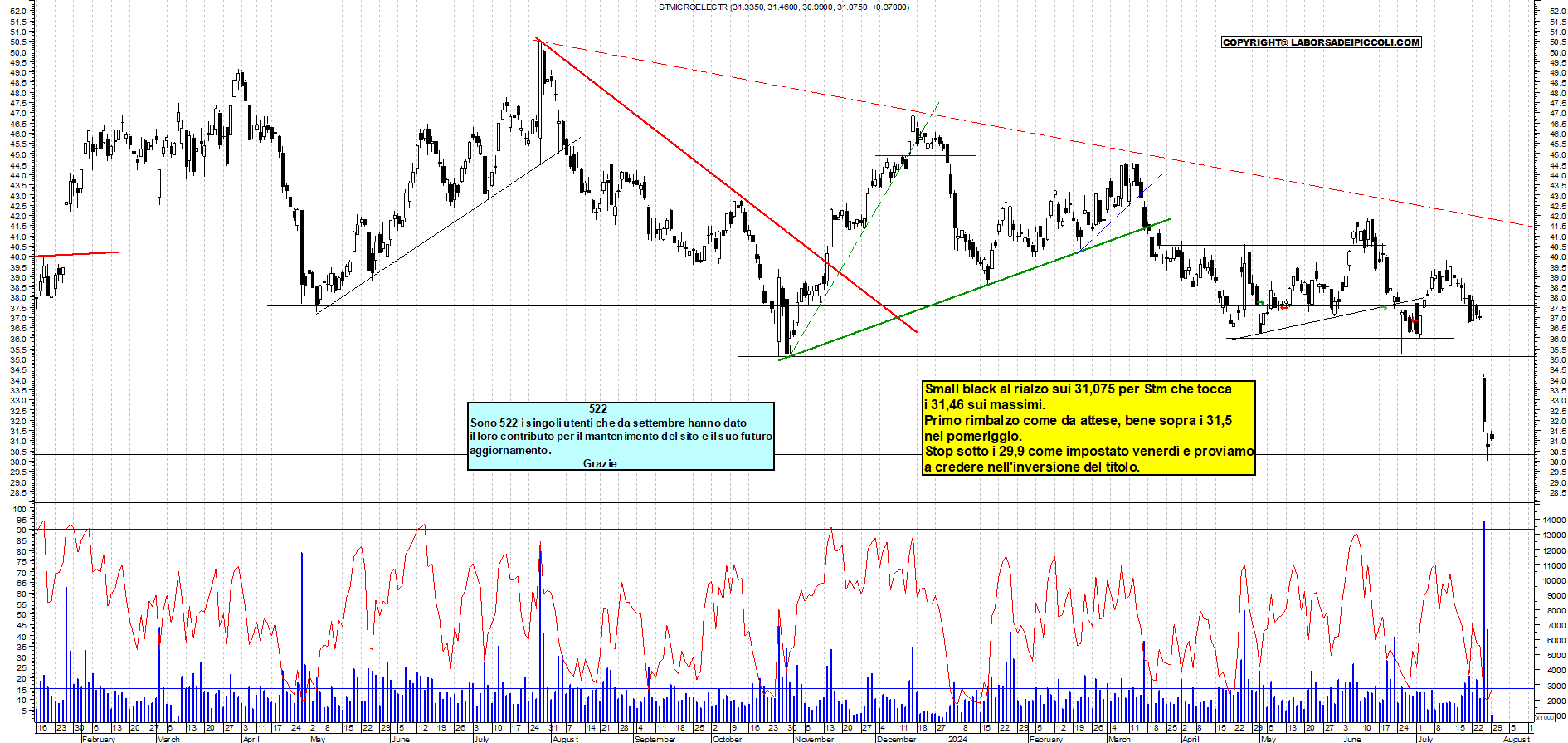Screen dimensions: 1568x743
Task: Click the 'December' month label on the time axis
Action: [x=897, y=739]
